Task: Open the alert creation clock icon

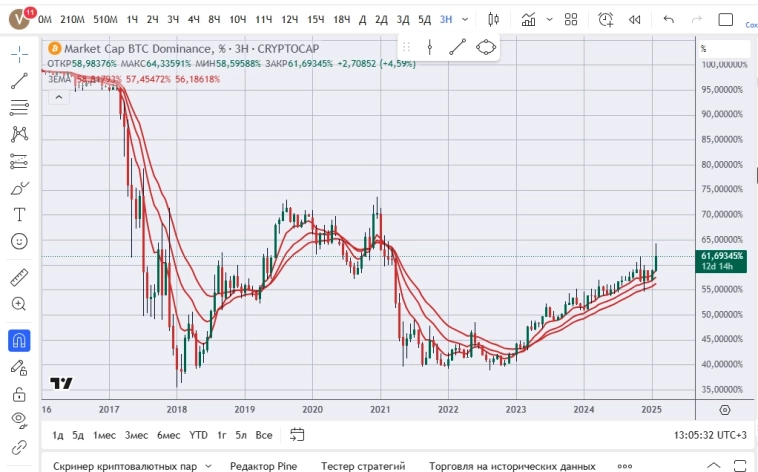Action: tap(606, 19)
